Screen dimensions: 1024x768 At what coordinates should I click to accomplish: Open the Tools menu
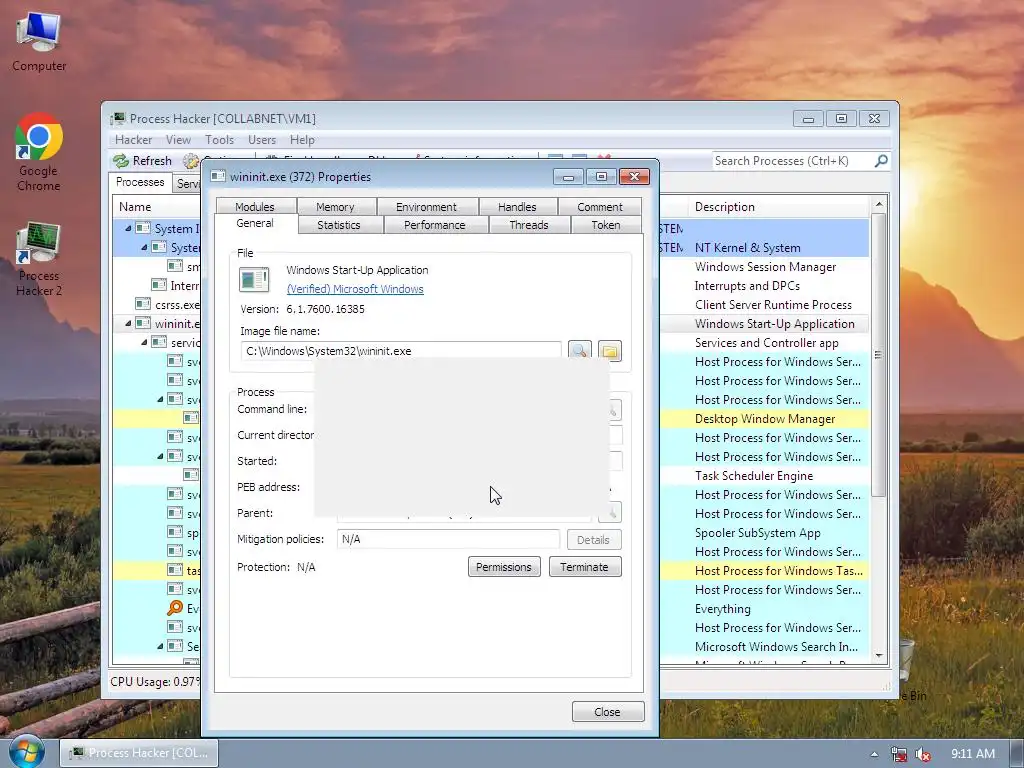pyautogui.click(x=219, y=140)
